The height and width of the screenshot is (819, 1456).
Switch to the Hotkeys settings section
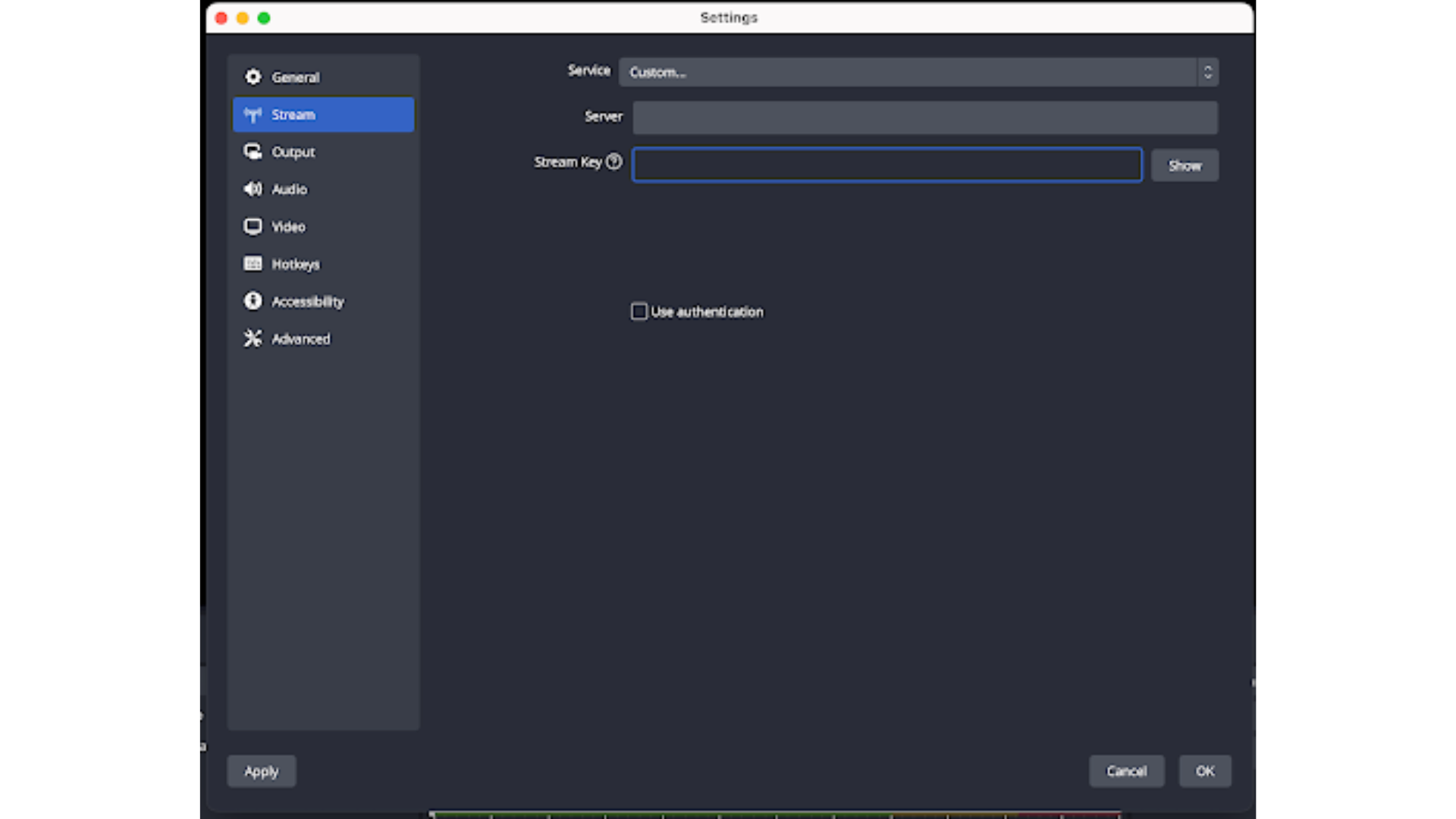pos(296,264)
